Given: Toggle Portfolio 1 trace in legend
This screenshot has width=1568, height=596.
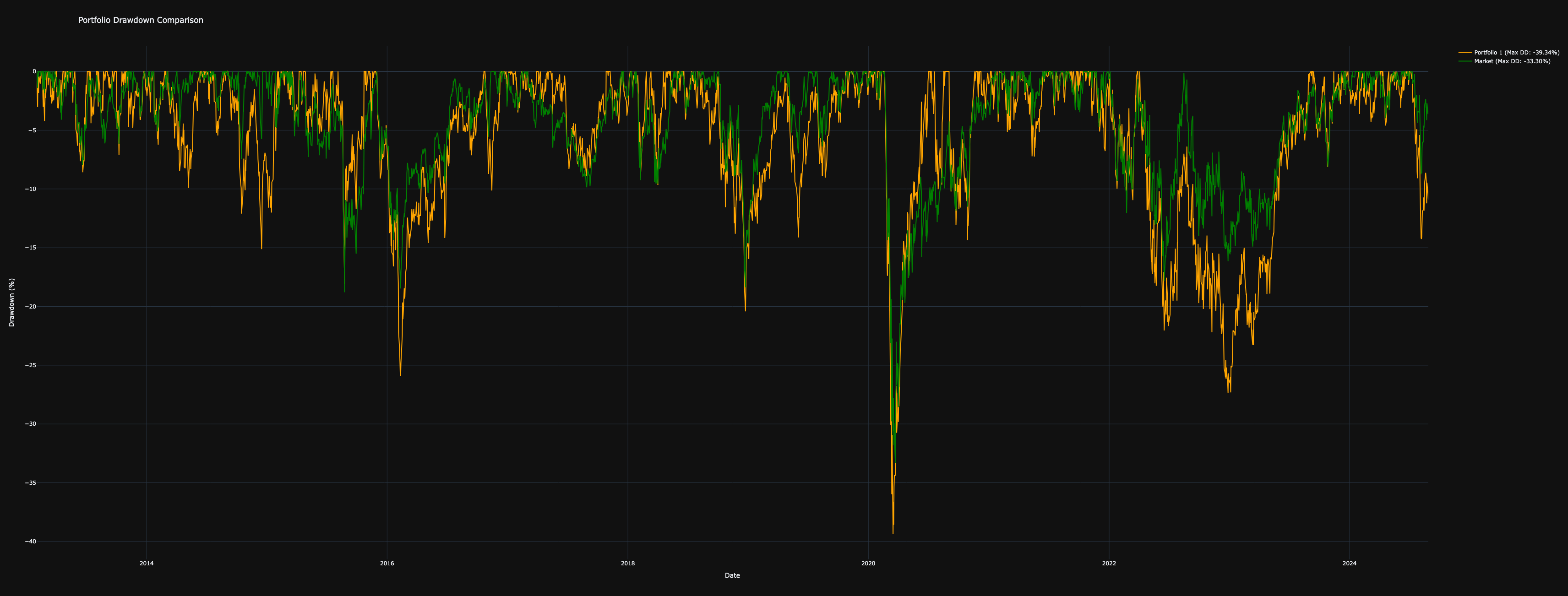Looking at the screenshot, I should 1516,53.
